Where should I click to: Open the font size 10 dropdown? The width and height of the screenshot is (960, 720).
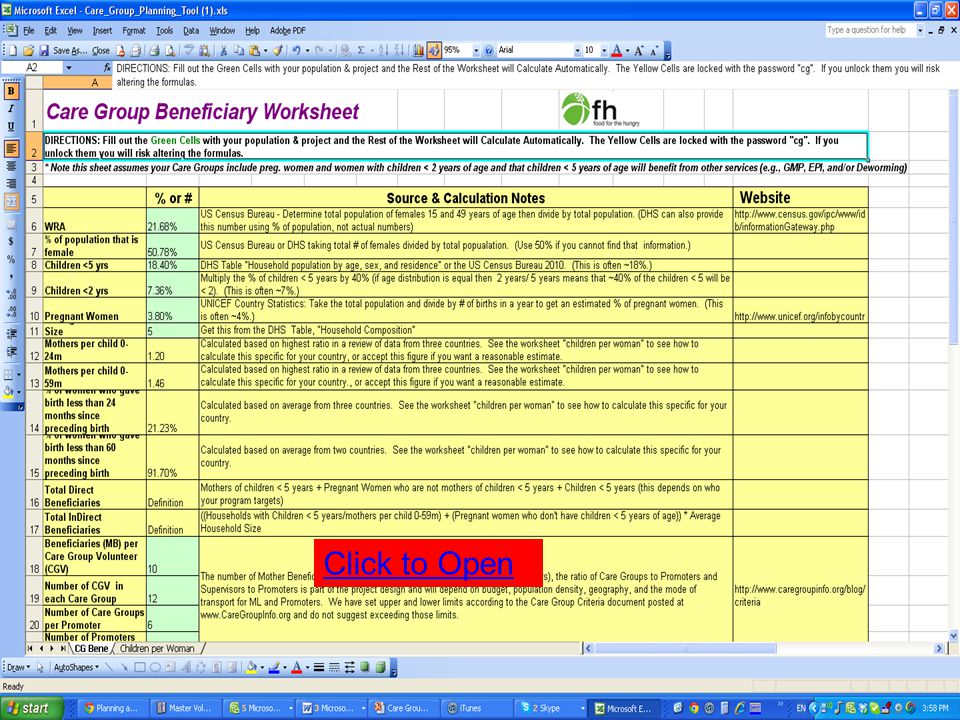(x=604, y=50)
